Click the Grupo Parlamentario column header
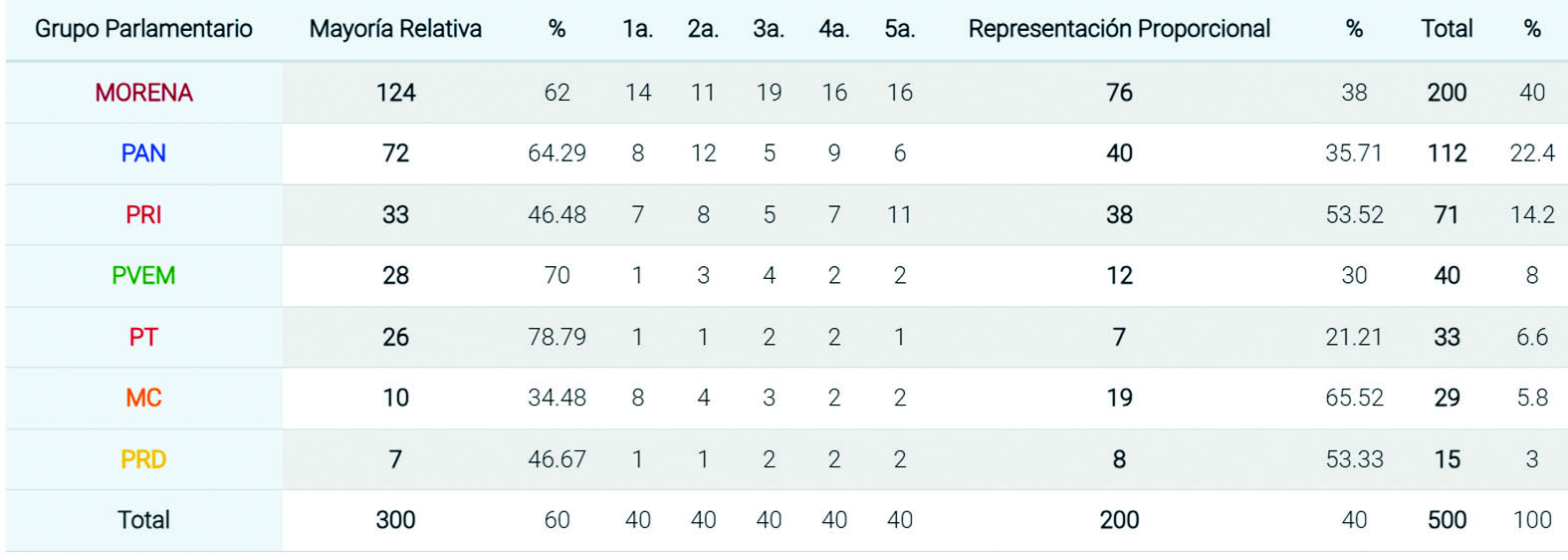 coord(143,29)
